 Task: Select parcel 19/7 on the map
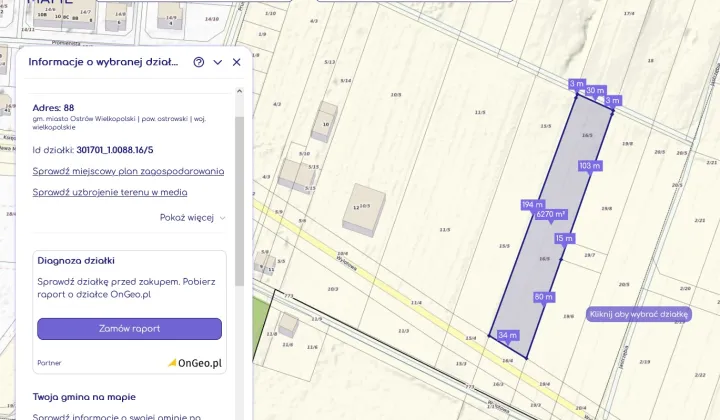point(589,255)
